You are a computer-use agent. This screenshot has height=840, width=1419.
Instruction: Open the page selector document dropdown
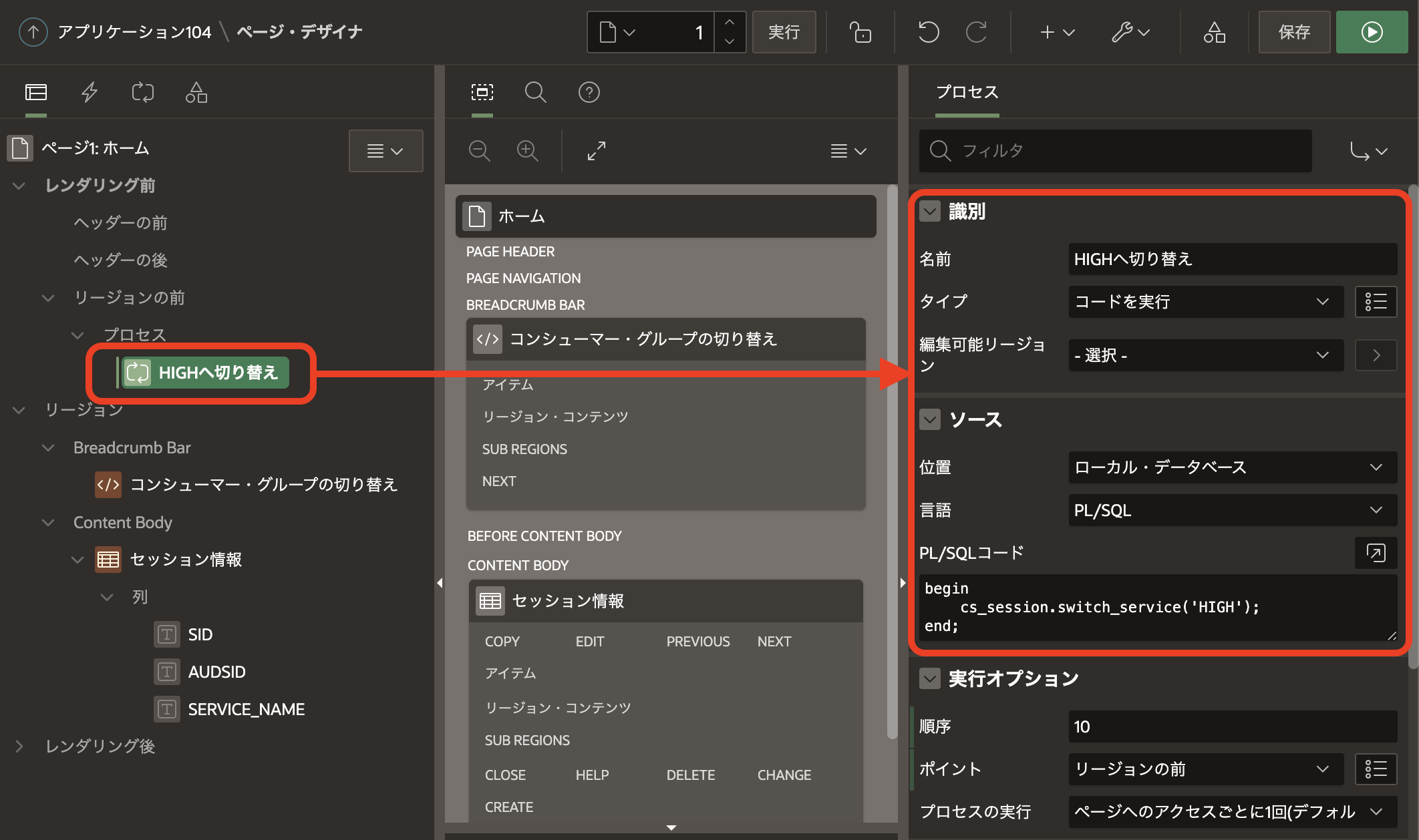point(617,31)
